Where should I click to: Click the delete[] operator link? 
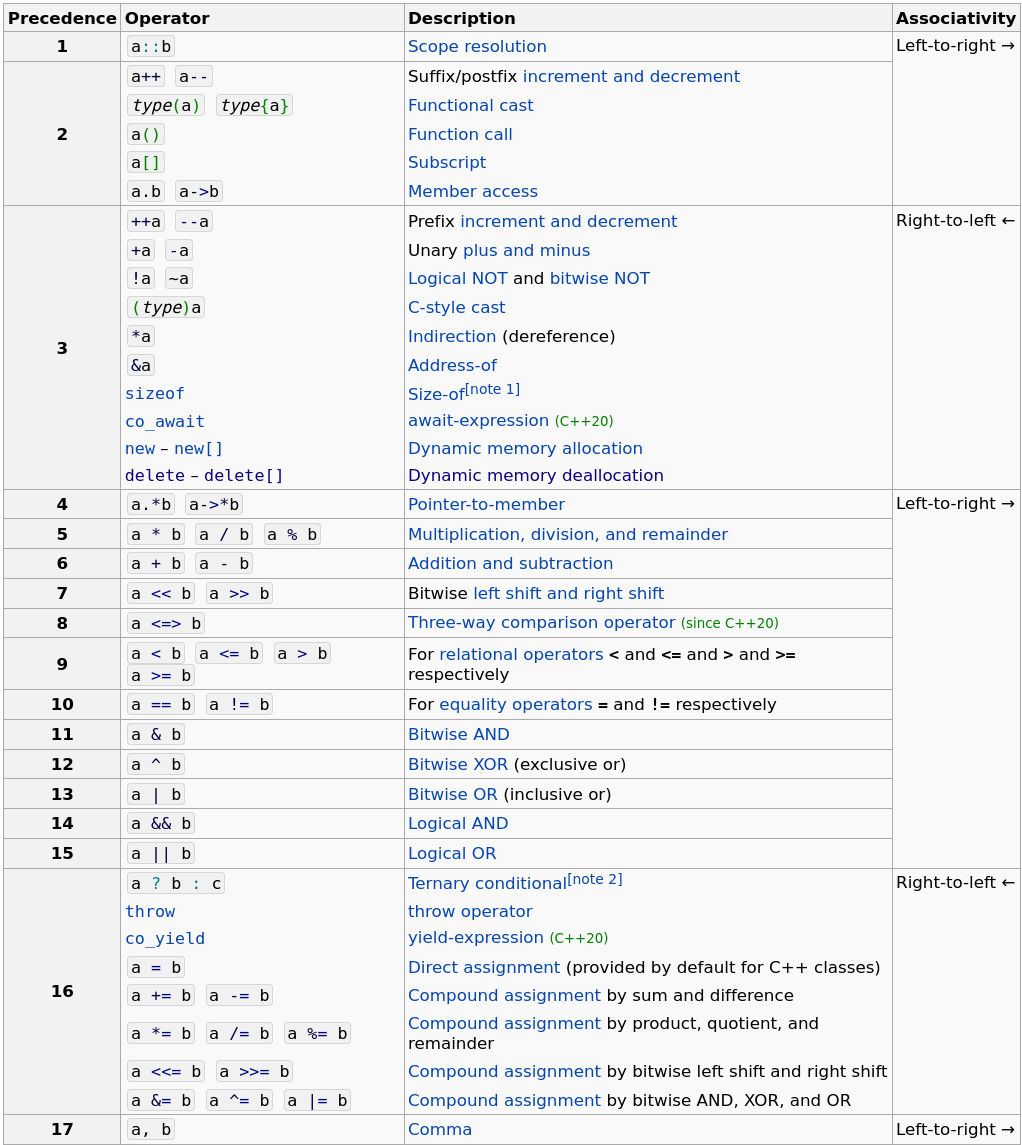[x=244, y=476]
